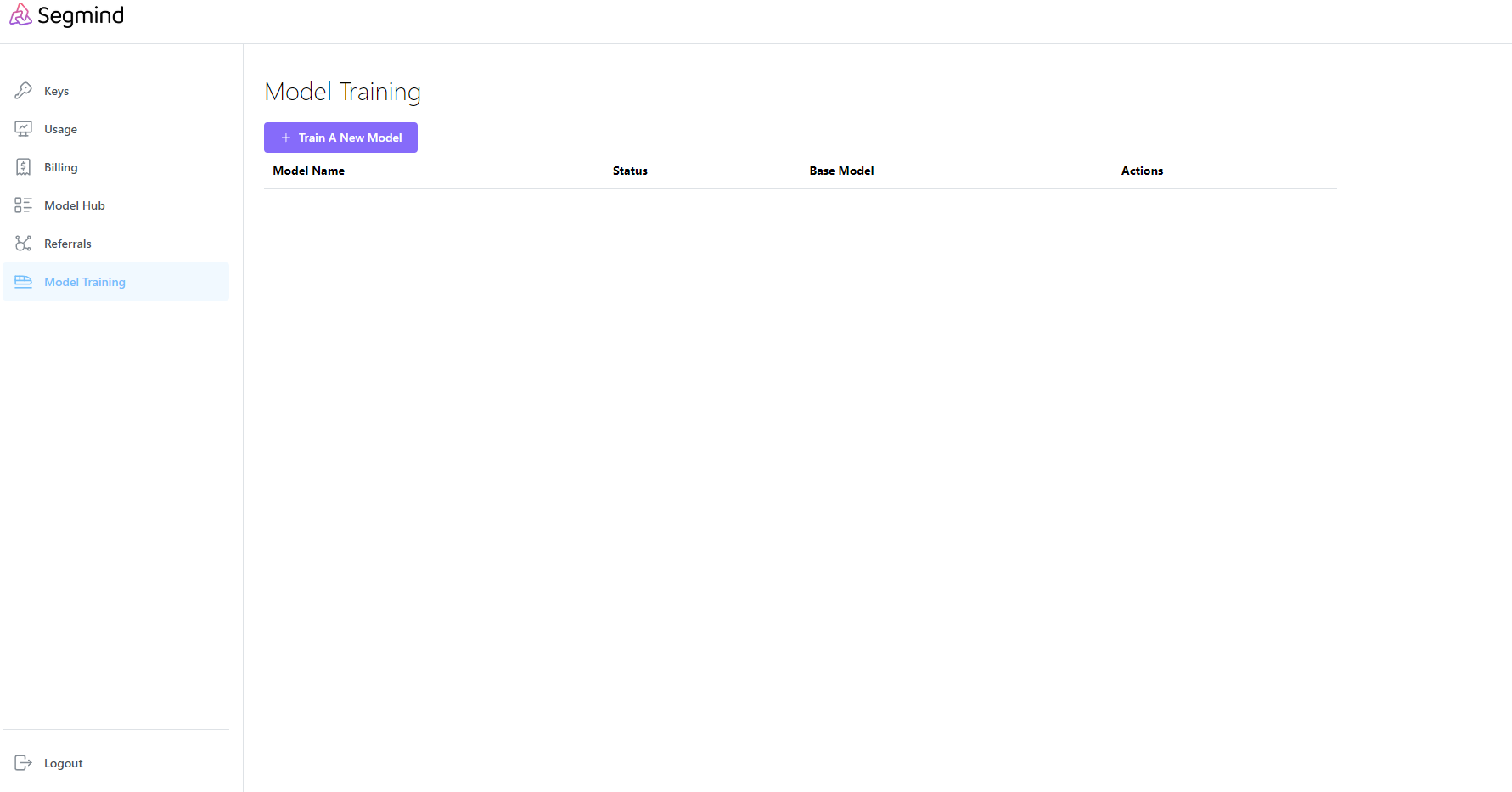Click the Model Name column header
This screenshot has width=1512, height=792.
click(308, 171)
